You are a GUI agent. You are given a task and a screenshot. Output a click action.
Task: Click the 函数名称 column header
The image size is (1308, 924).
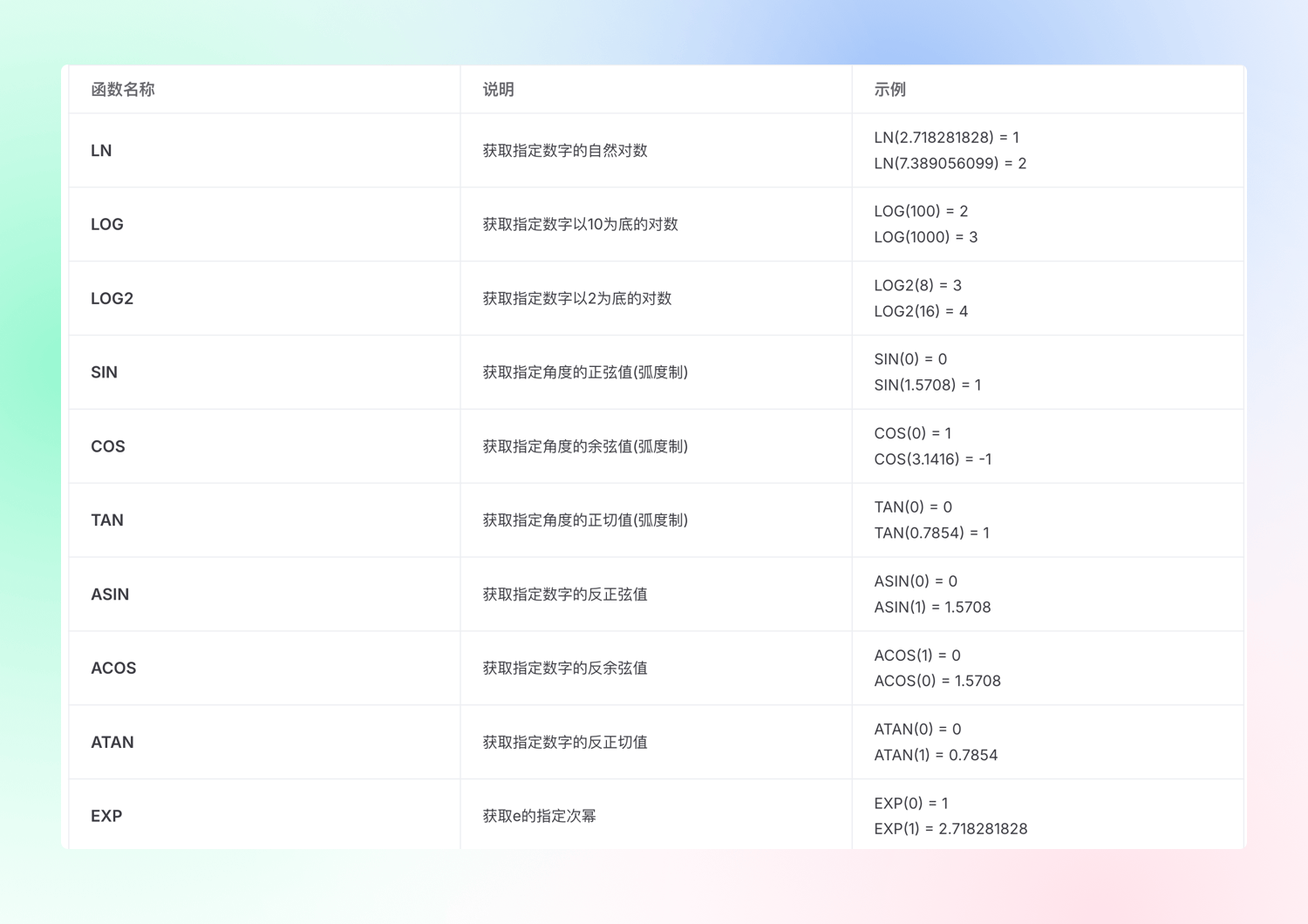coord(123,90)
